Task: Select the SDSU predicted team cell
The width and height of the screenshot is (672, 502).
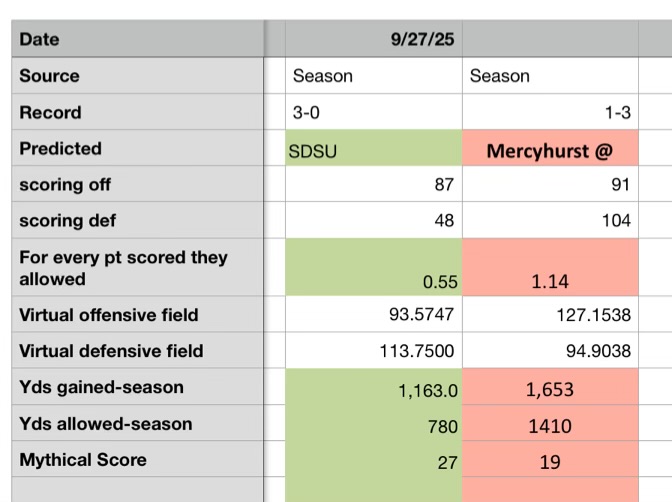Action: click(x=375, y=151)
